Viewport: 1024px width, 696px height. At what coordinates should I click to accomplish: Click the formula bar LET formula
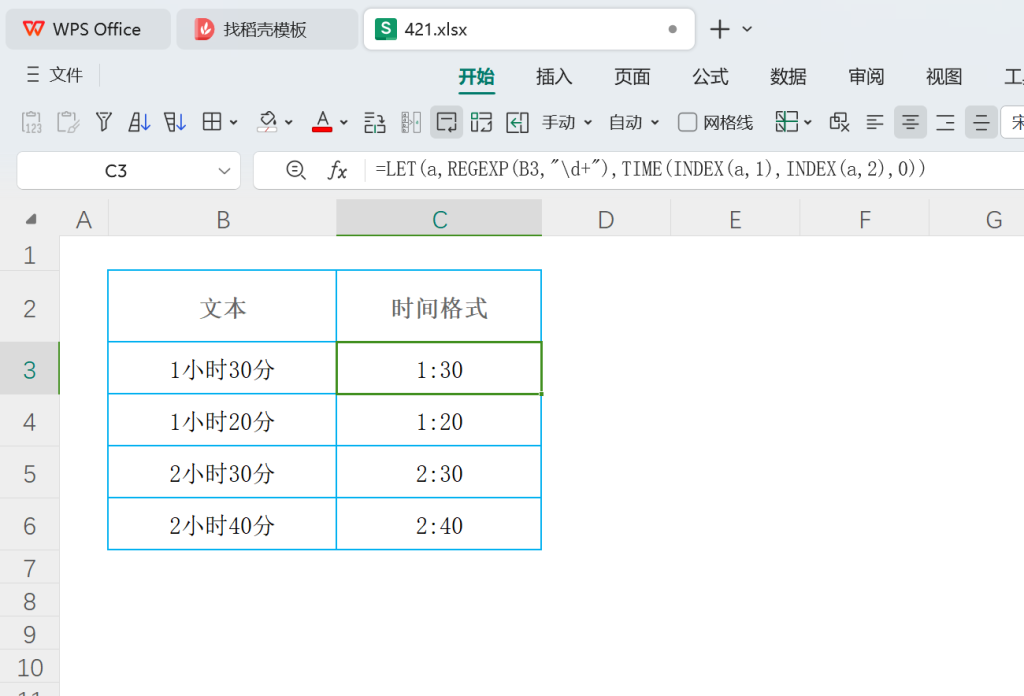click(x=650, y=170)
